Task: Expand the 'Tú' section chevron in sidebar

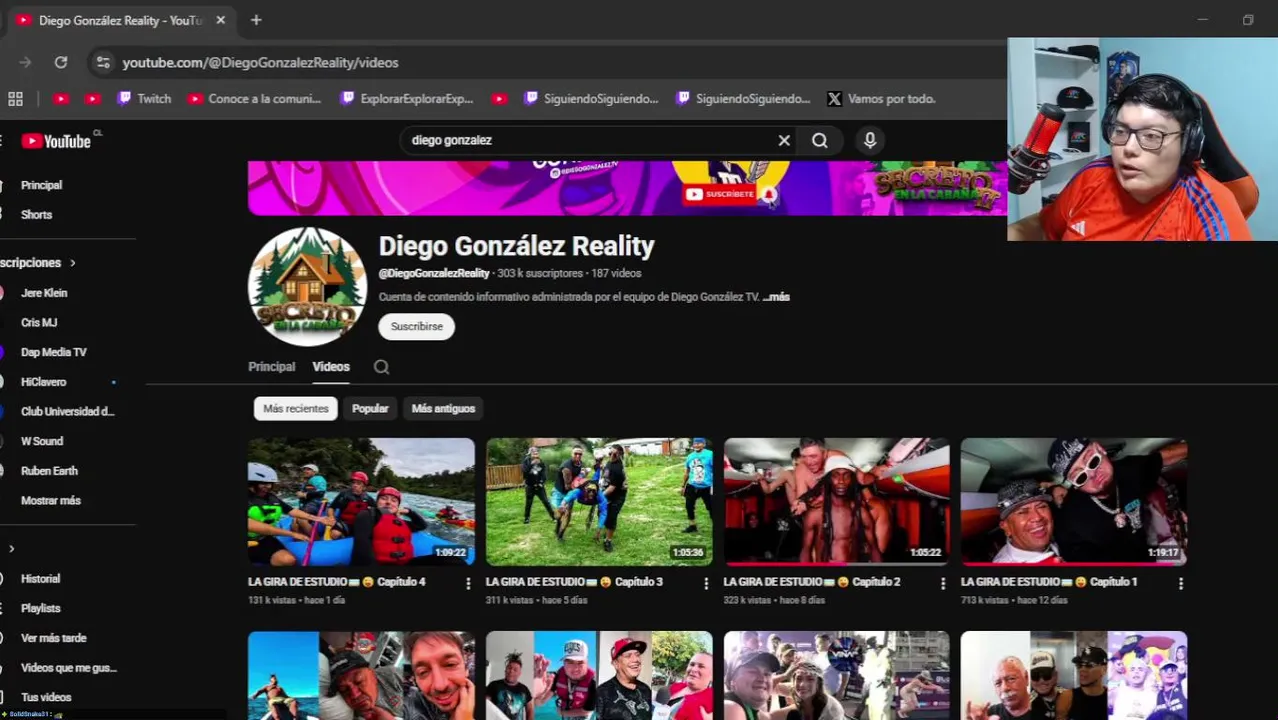Action: (x=11, y=549)
